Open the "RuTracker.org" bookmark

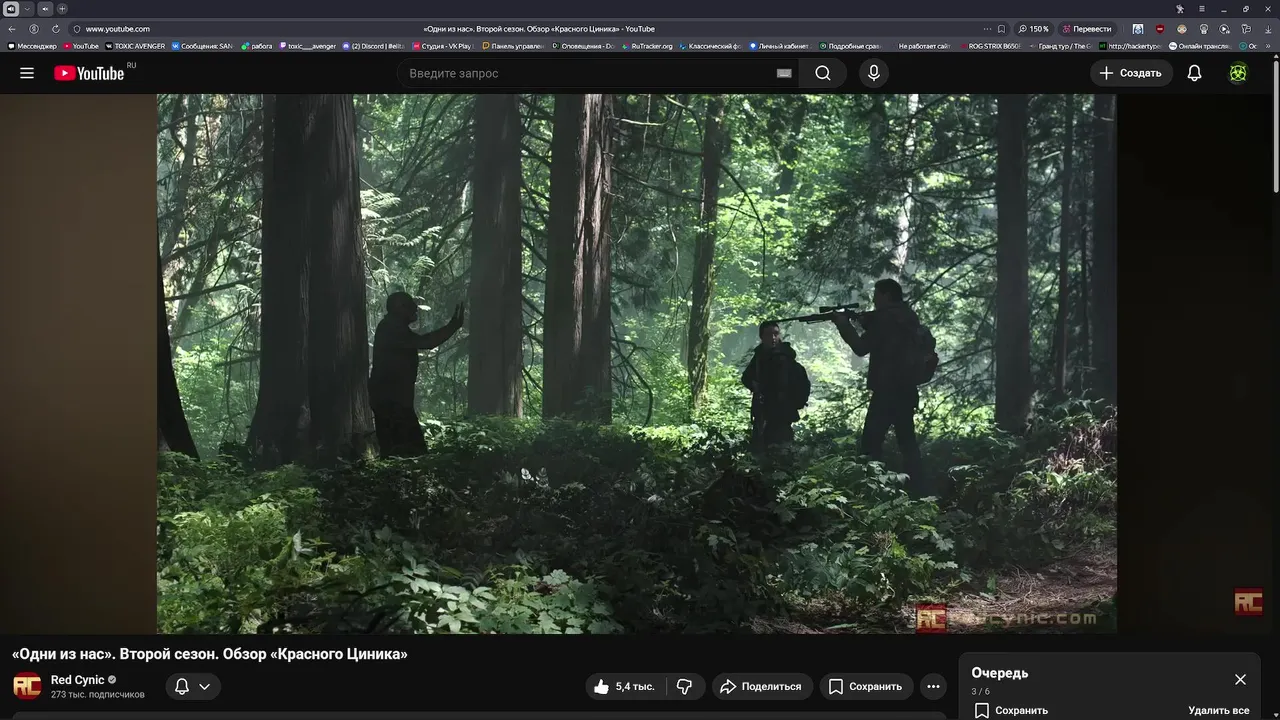(x=647, y=46)
